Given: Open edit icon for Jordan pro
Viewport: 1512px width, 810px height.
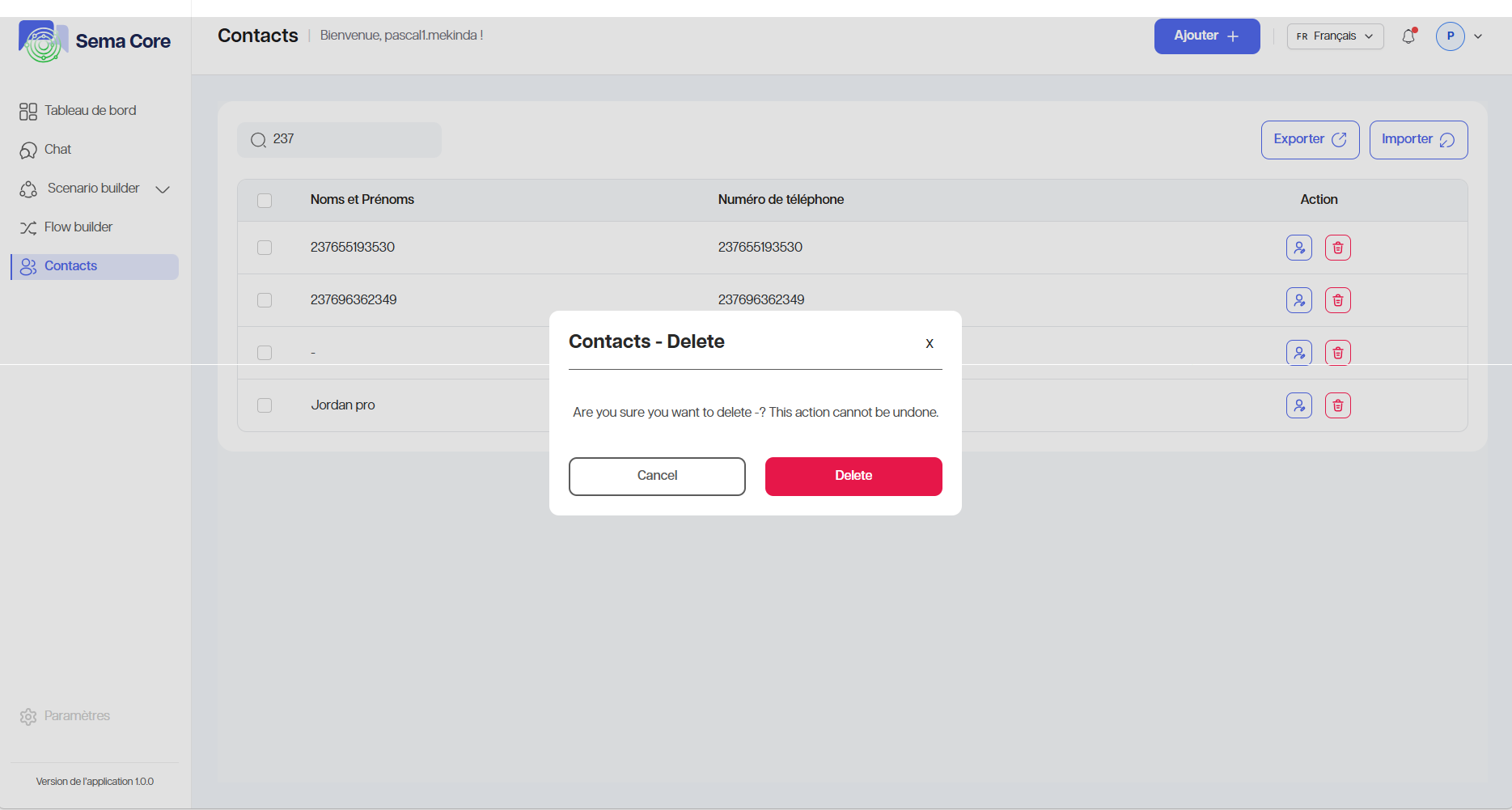Looking at the screenshot, I should pyautogui.click(x=1298, y=405).
